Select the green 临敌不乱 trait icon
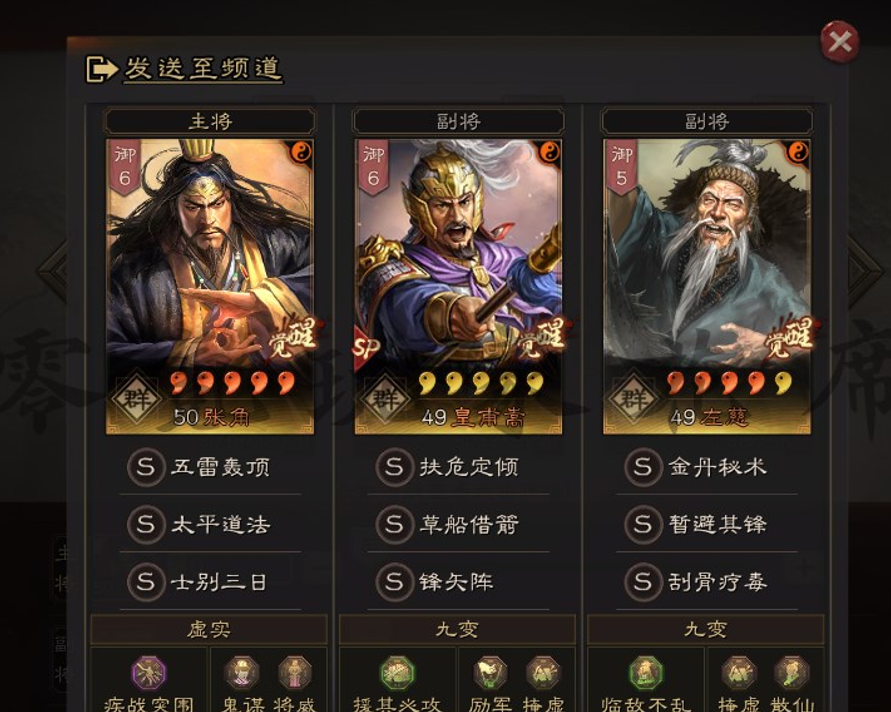The width and height of the screenshot is (891, 712). (646, 673)
